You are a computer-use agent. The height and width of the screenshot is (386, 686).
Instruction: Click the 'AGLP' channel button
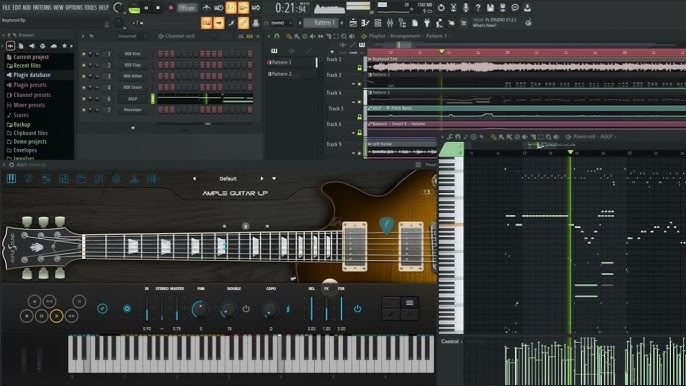click(x=133, y=98)
